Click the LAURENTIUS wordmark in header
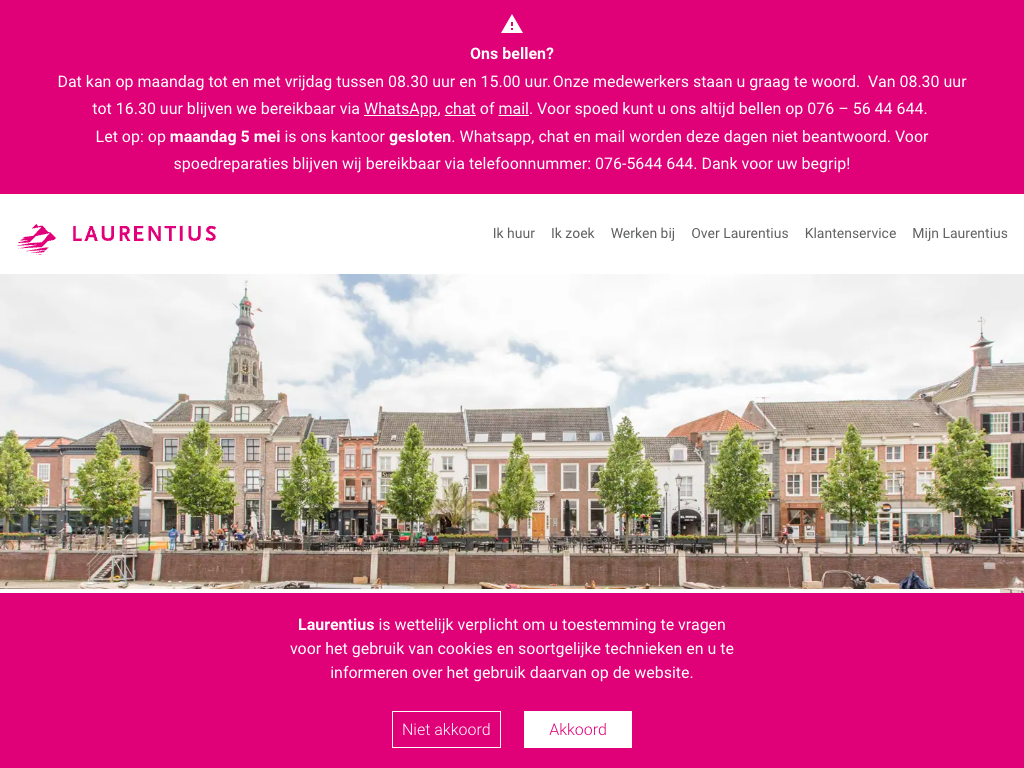This screenshot has height=768, width=1024. [144, 234]
